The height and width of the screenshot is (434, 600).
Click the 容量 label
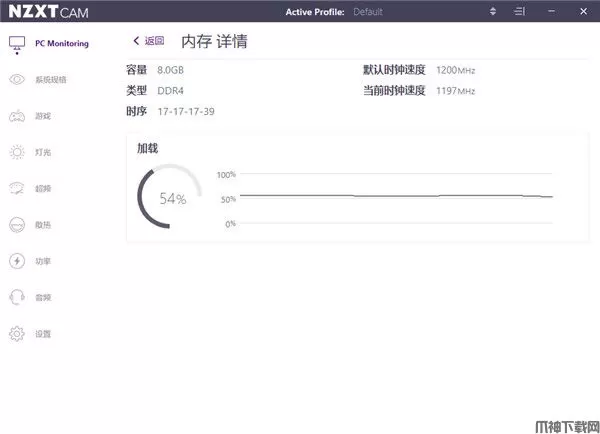pos(137,70)
